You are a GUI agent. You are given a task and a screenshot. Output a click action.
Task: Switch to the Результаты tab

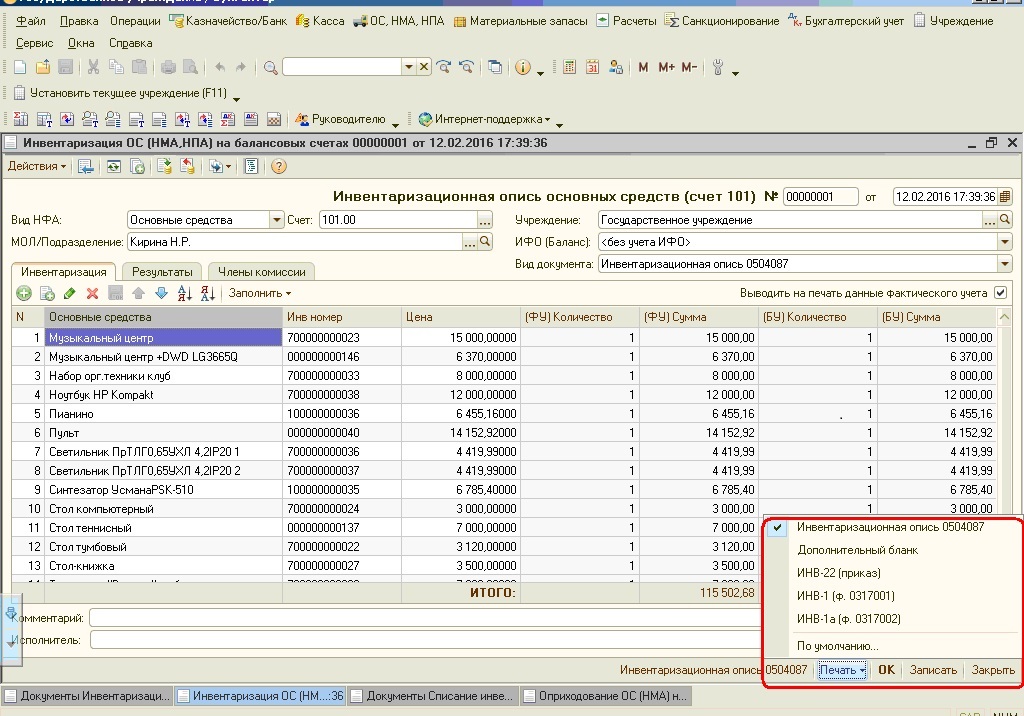[162, 271]
